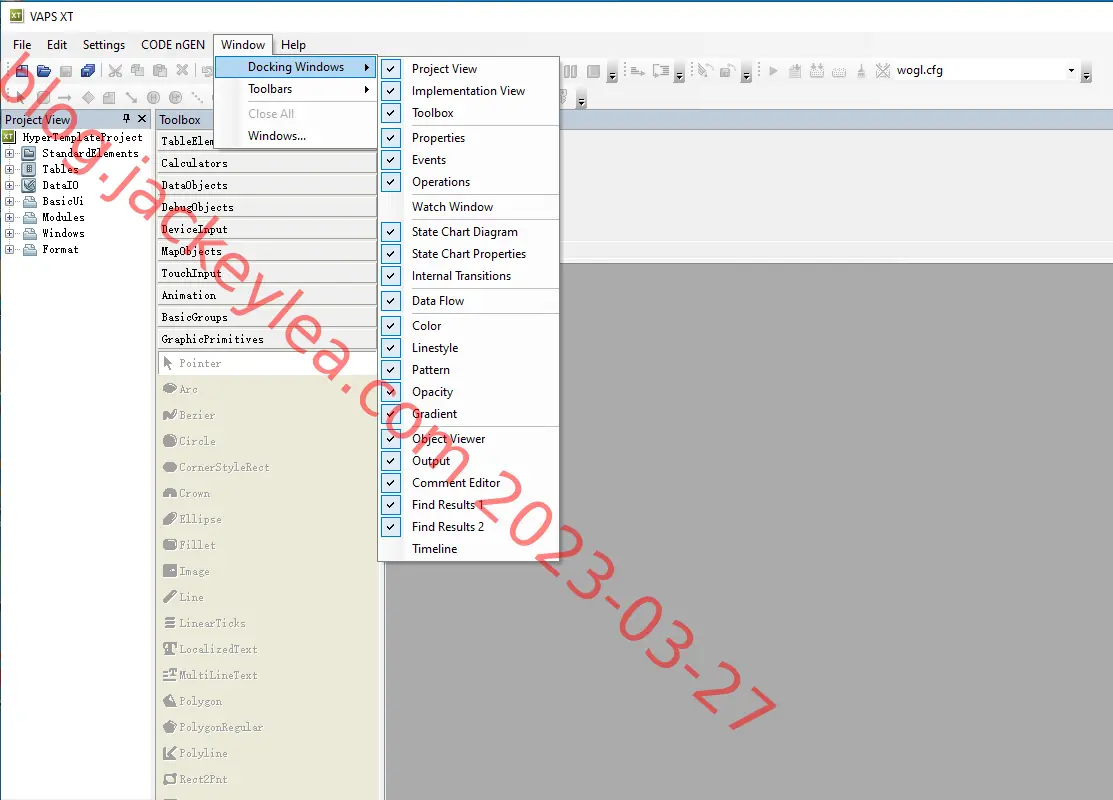Expand the Format tree node
Screen dimensions: 1113x800
(x=9, y=249)
